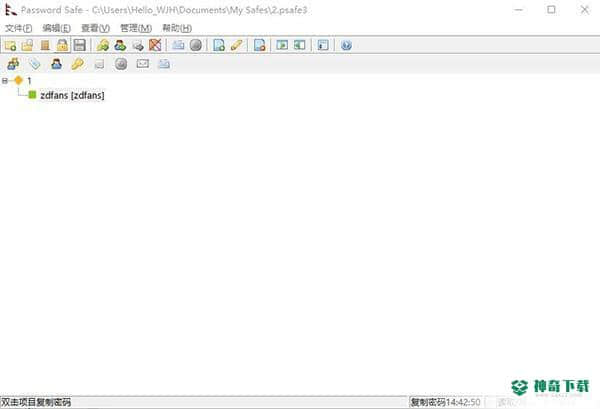This screenshot has width=600, height=409.
Task: Open the 编辑(E) menu
Action: click(57, 28)
